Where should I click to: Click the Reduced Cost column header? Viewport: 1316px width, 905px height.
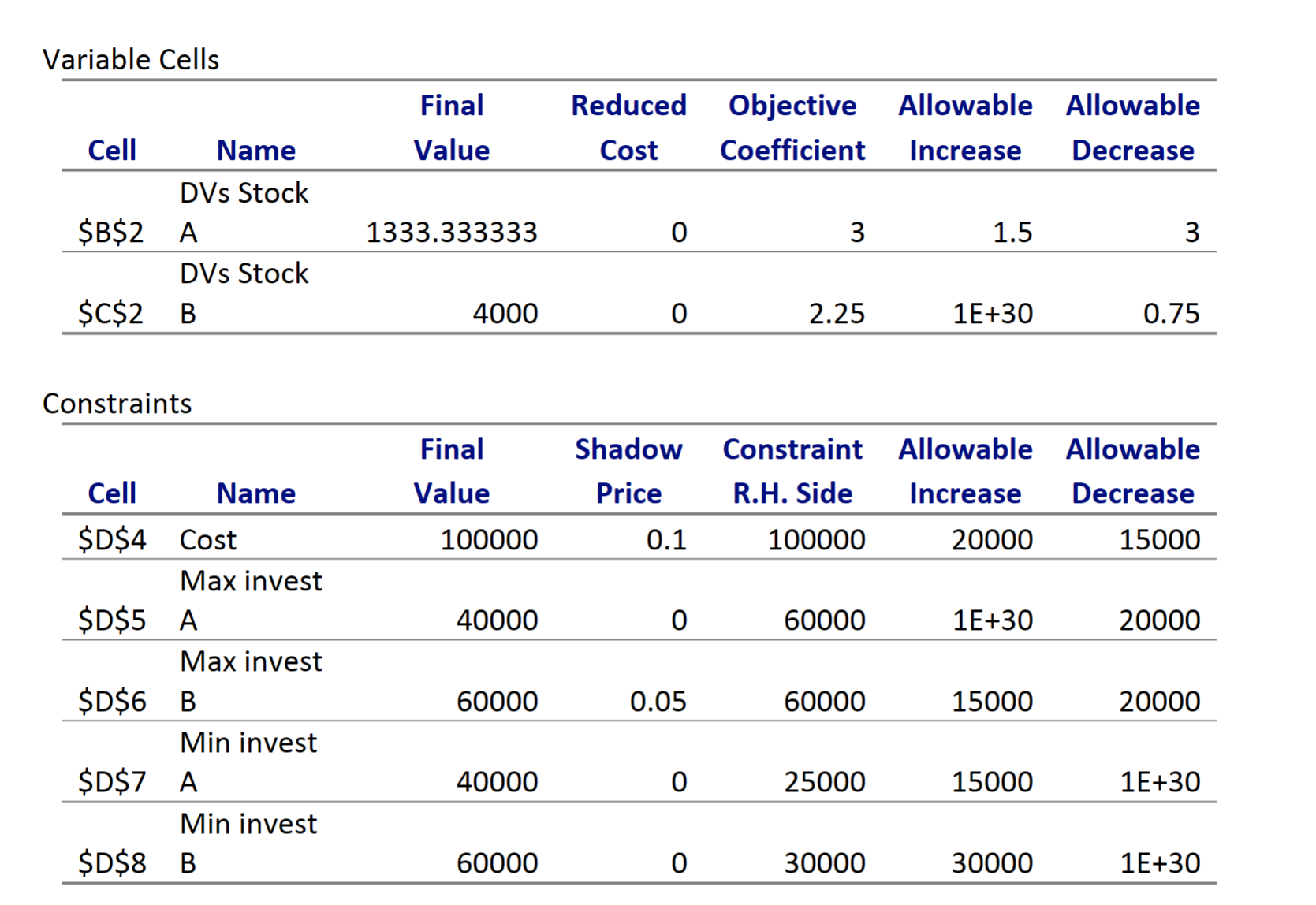(628, 126)
